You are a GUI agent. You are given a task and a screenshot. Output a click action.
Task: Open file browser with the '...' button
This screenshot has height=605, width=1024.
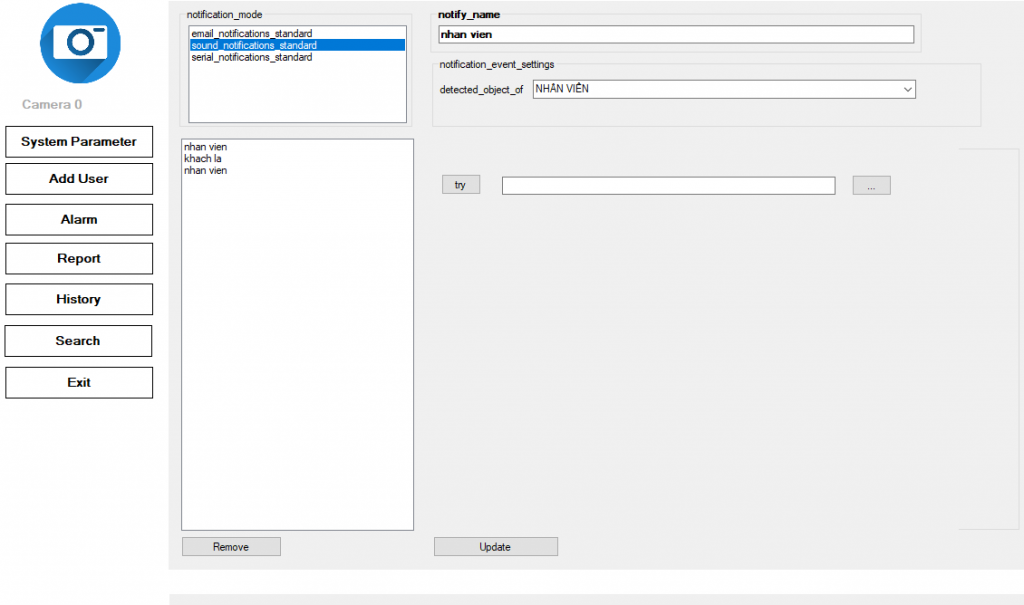pyautogui.click(x=871, y=186)
